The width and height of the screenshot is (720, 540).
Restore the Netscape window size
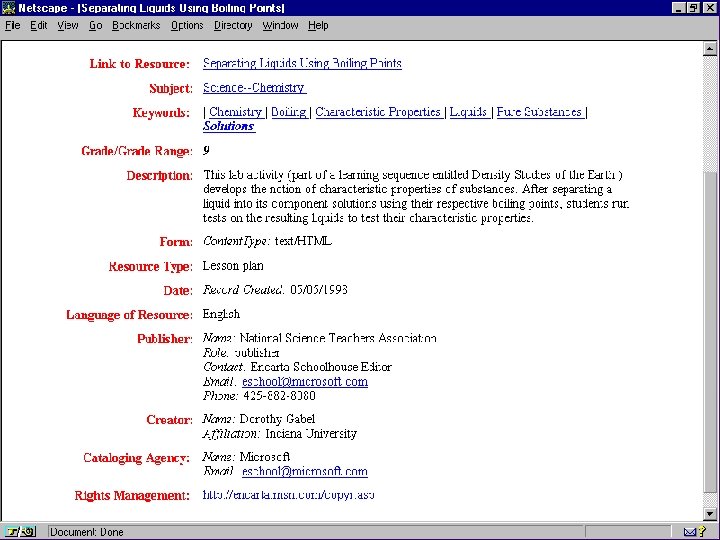click(693, 8)
